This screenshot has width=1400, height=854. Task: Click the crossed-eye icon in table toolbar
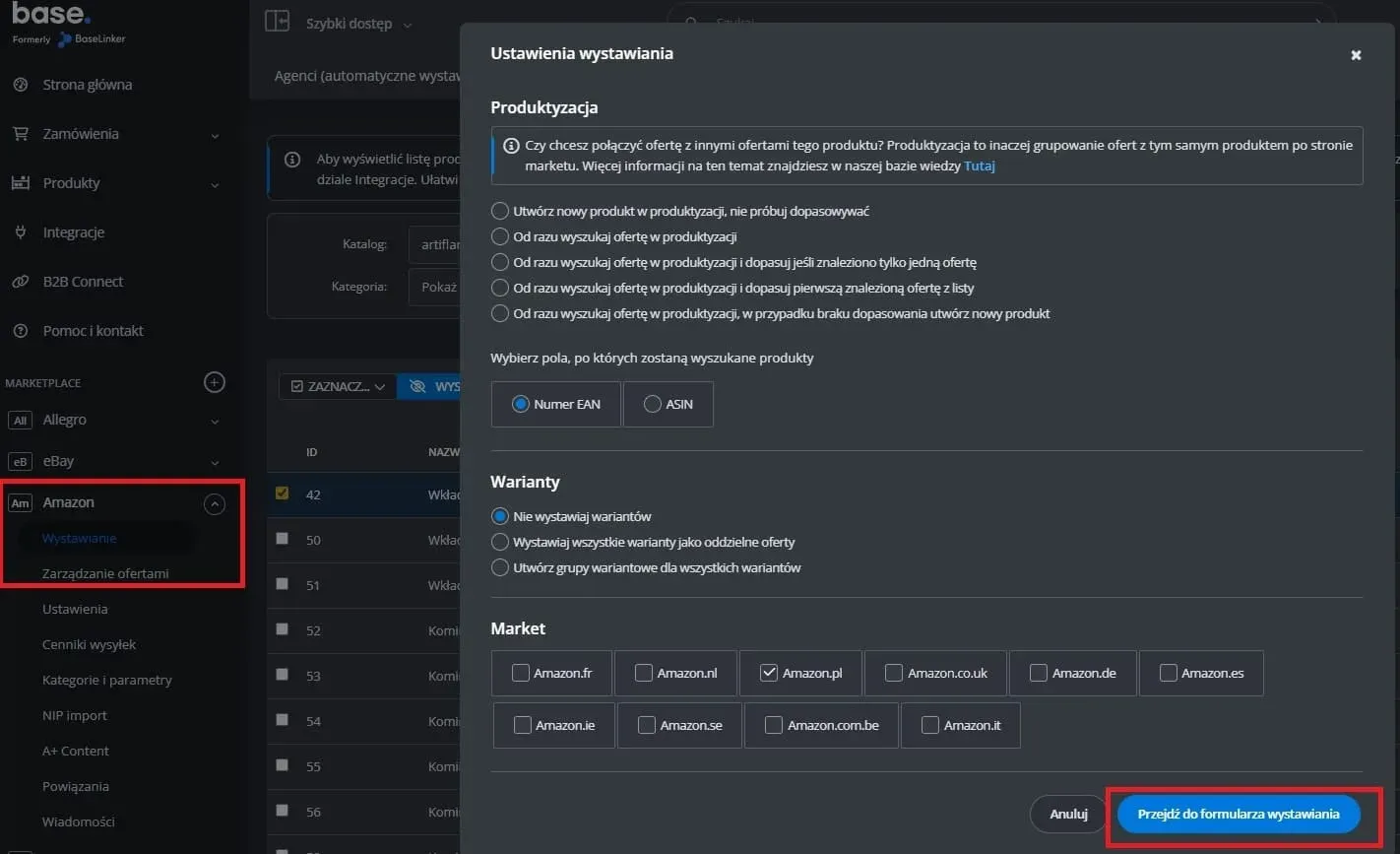pyautogui.click(x=417, y=386)
